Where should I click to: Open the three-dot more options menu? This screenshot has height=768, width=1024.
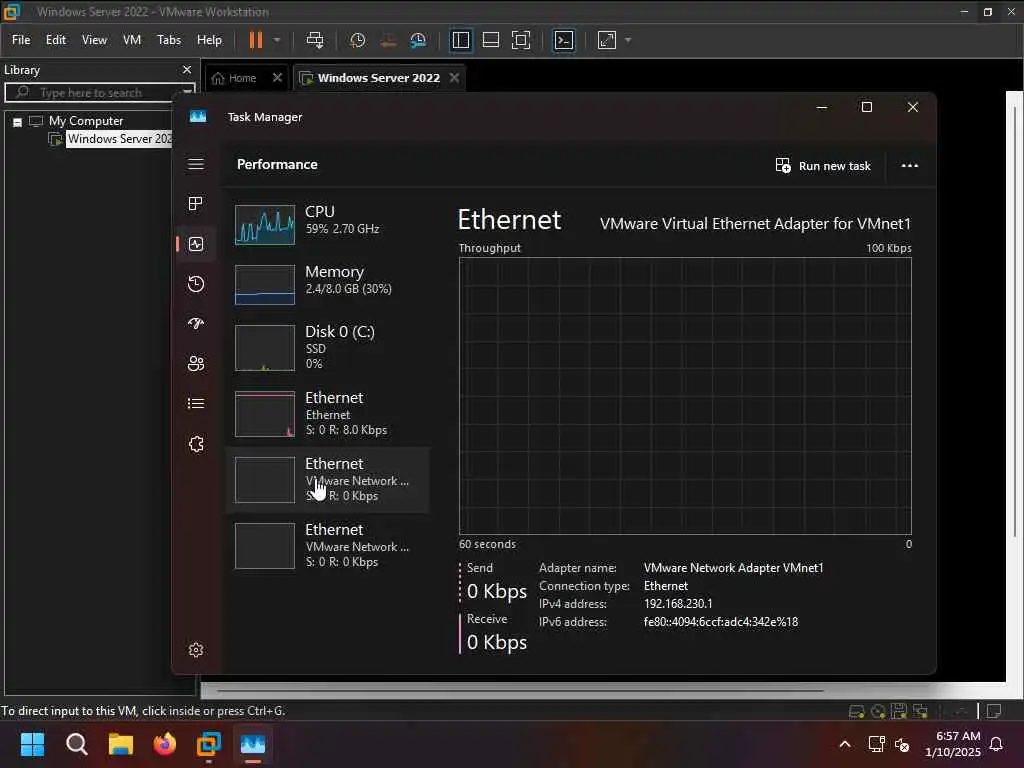[x=910, y=165]
